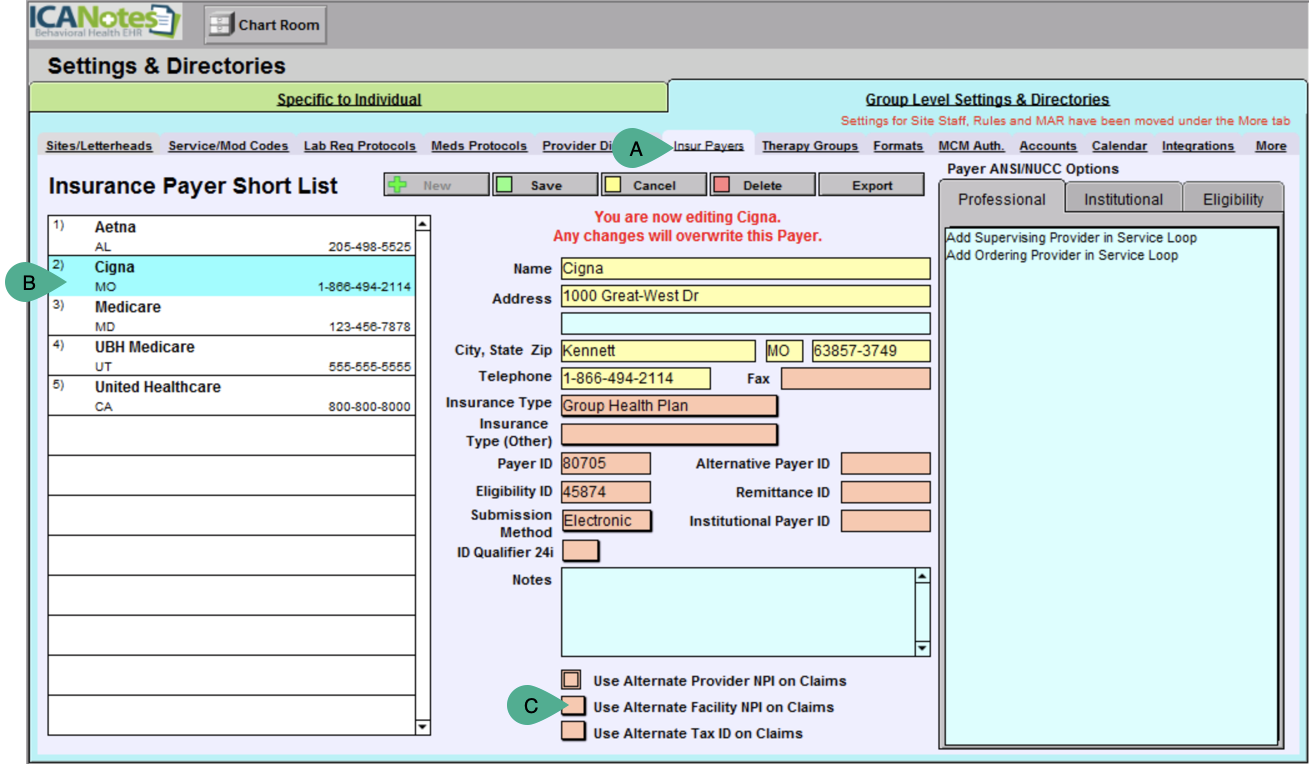1309x764 pixels.
Task: Open the ID Qualifier 24i dropdown
Action: click(x=581, y=551)
